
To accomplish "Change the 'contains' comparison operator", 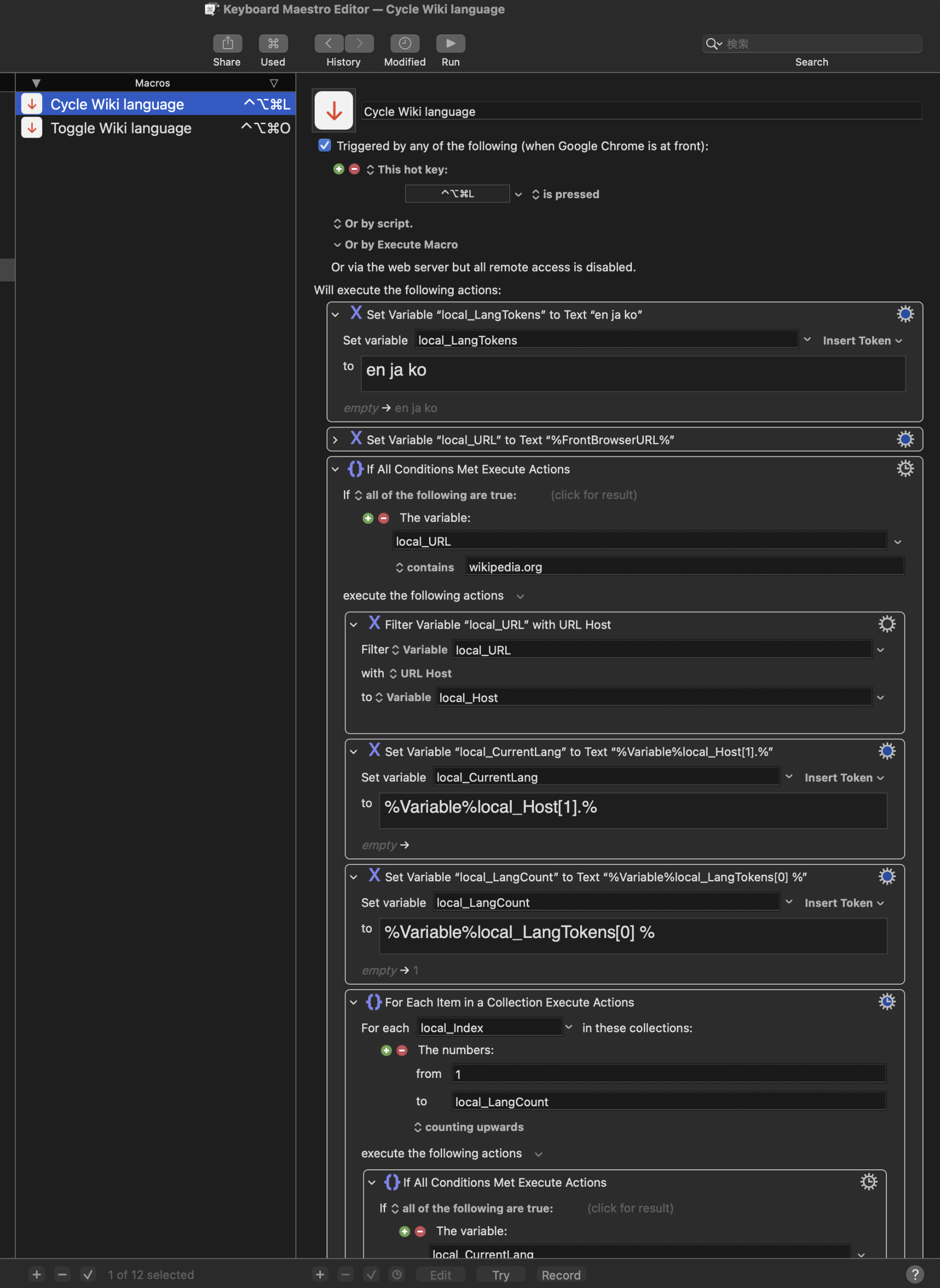I will click(424, 567).
